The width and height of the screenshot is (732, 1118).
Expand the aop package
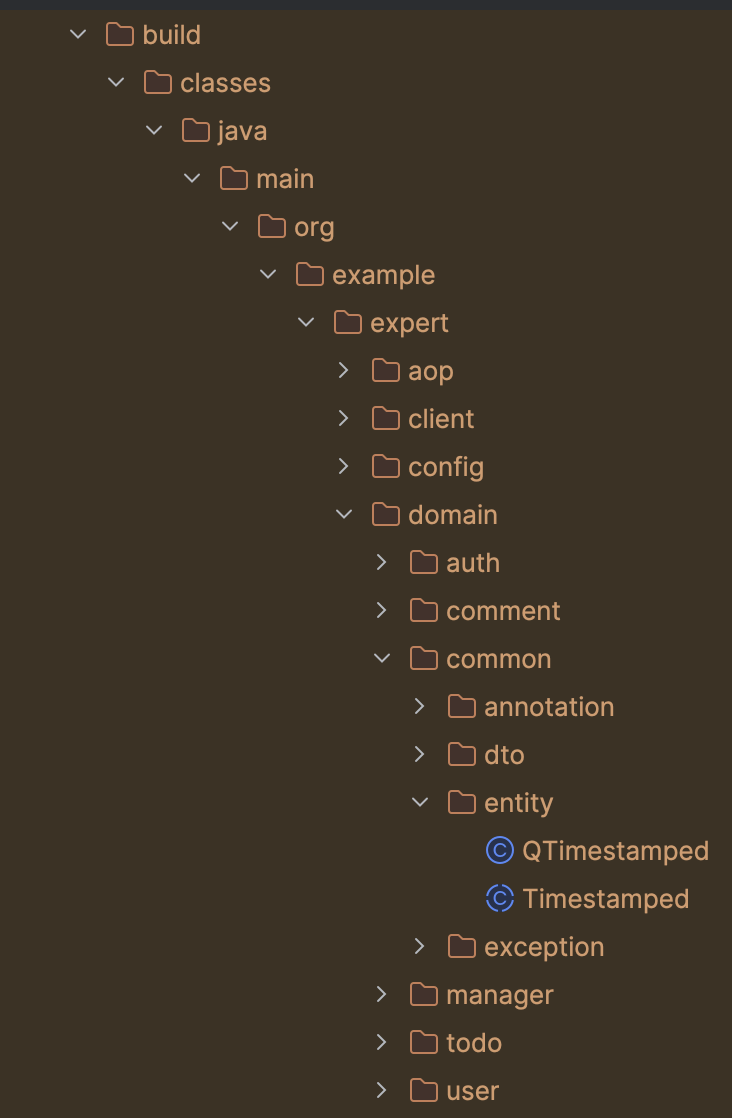click(x=343, y=370)
